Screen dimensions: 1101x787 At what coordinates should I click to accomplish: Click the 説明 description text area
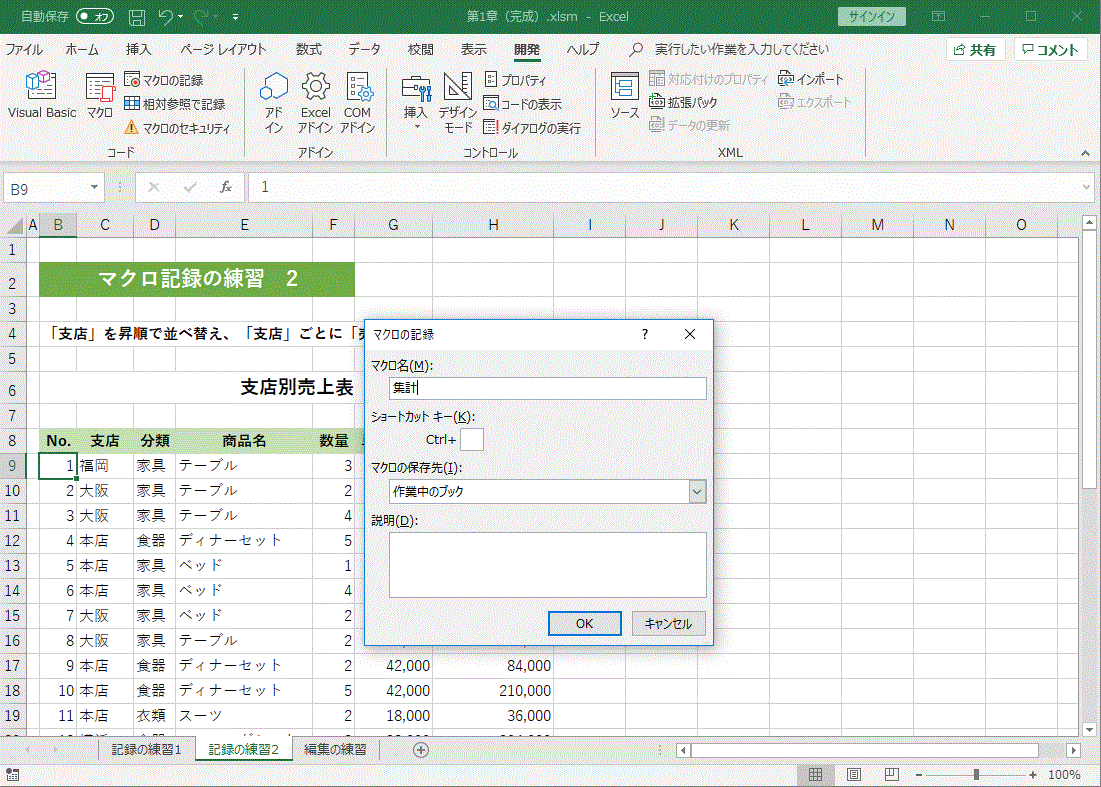[x=548, y=565]
